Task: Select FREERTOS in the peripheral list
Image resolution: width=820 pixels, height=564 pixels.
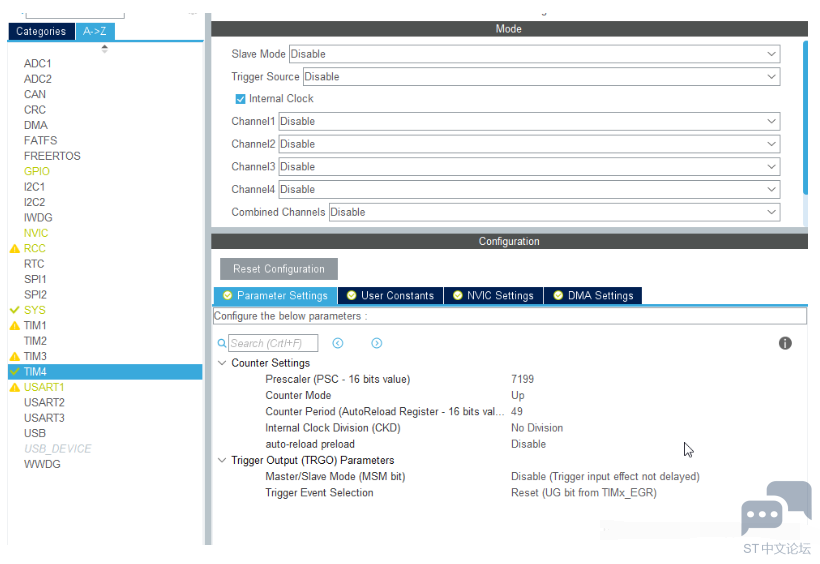Action: click(52, 156)
